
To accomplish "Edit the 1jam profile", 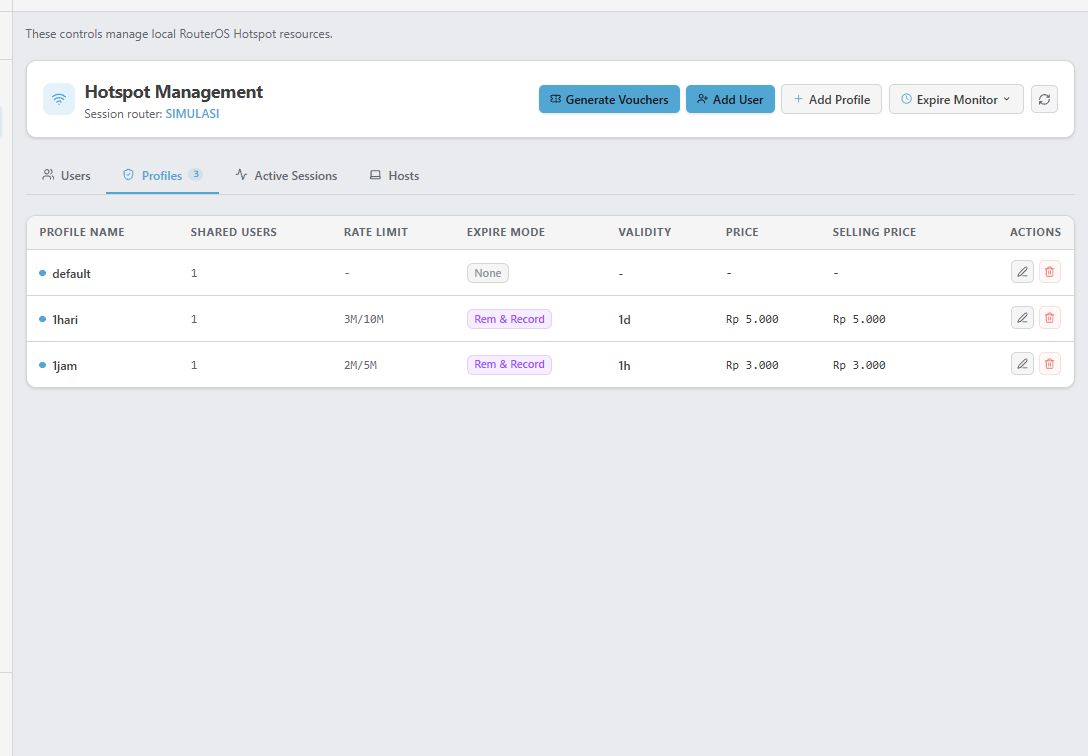I will pyautogui.click(x=1022, y=363).
